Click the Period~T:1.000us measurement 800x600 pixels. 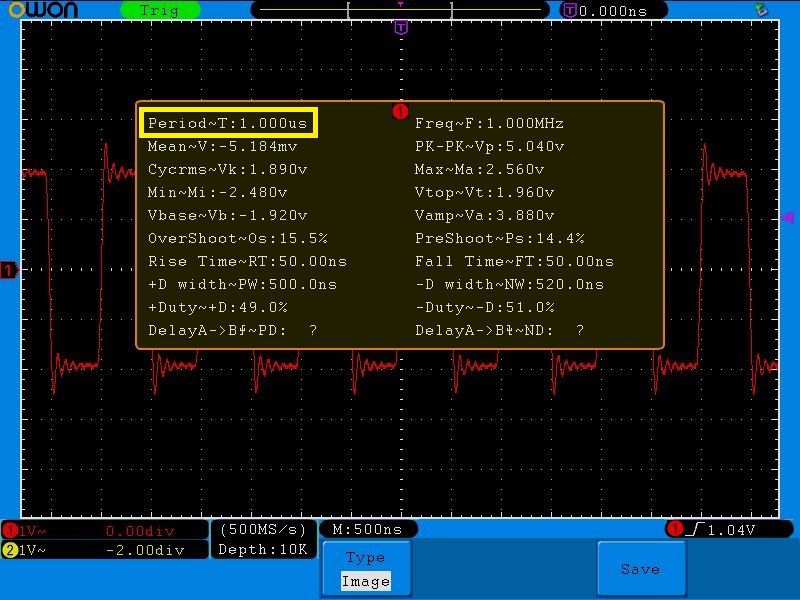(228, 123)
